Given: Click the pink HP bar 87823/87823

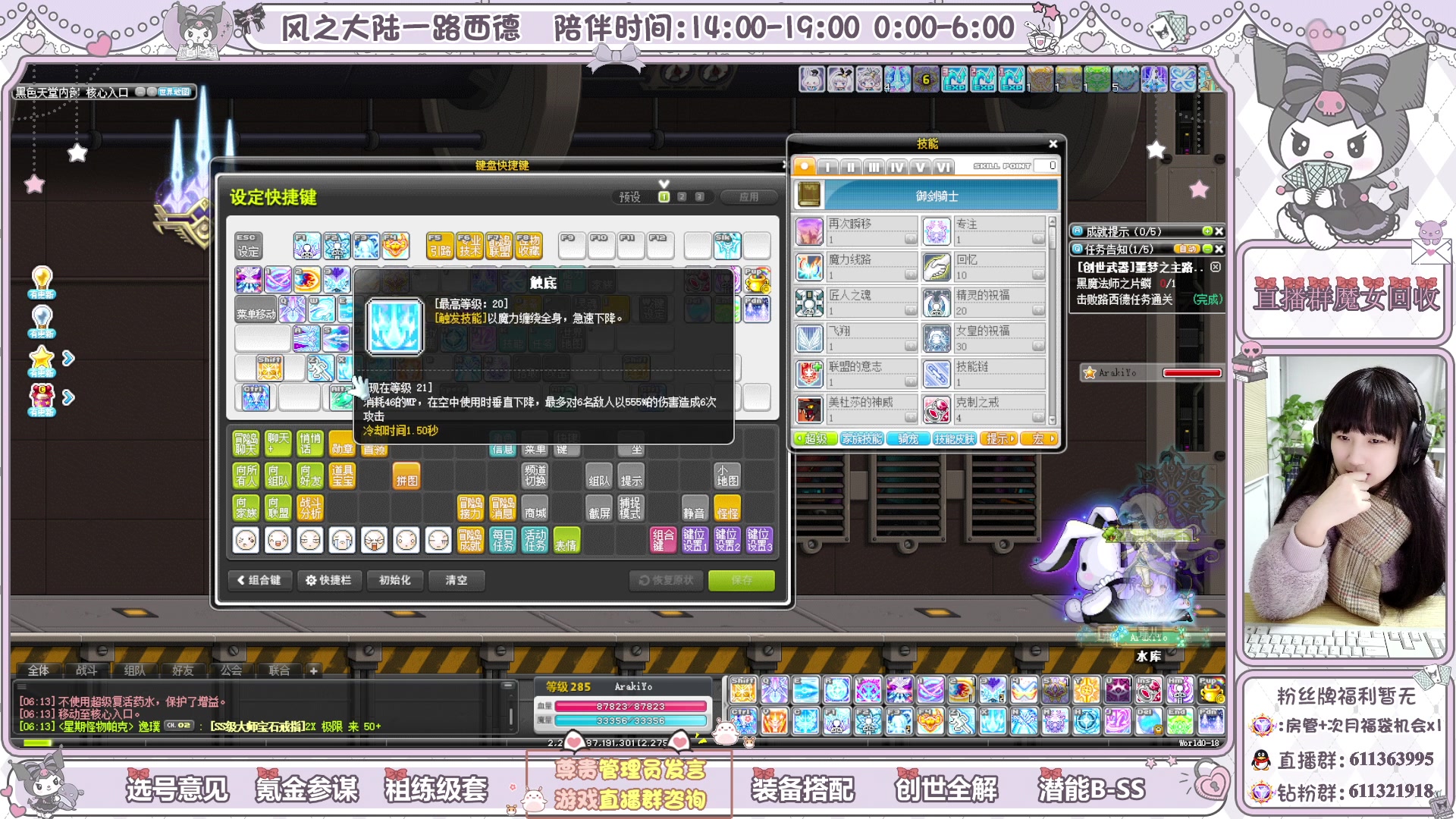Looking at the screenshot, I should click(x=630, y=706).
